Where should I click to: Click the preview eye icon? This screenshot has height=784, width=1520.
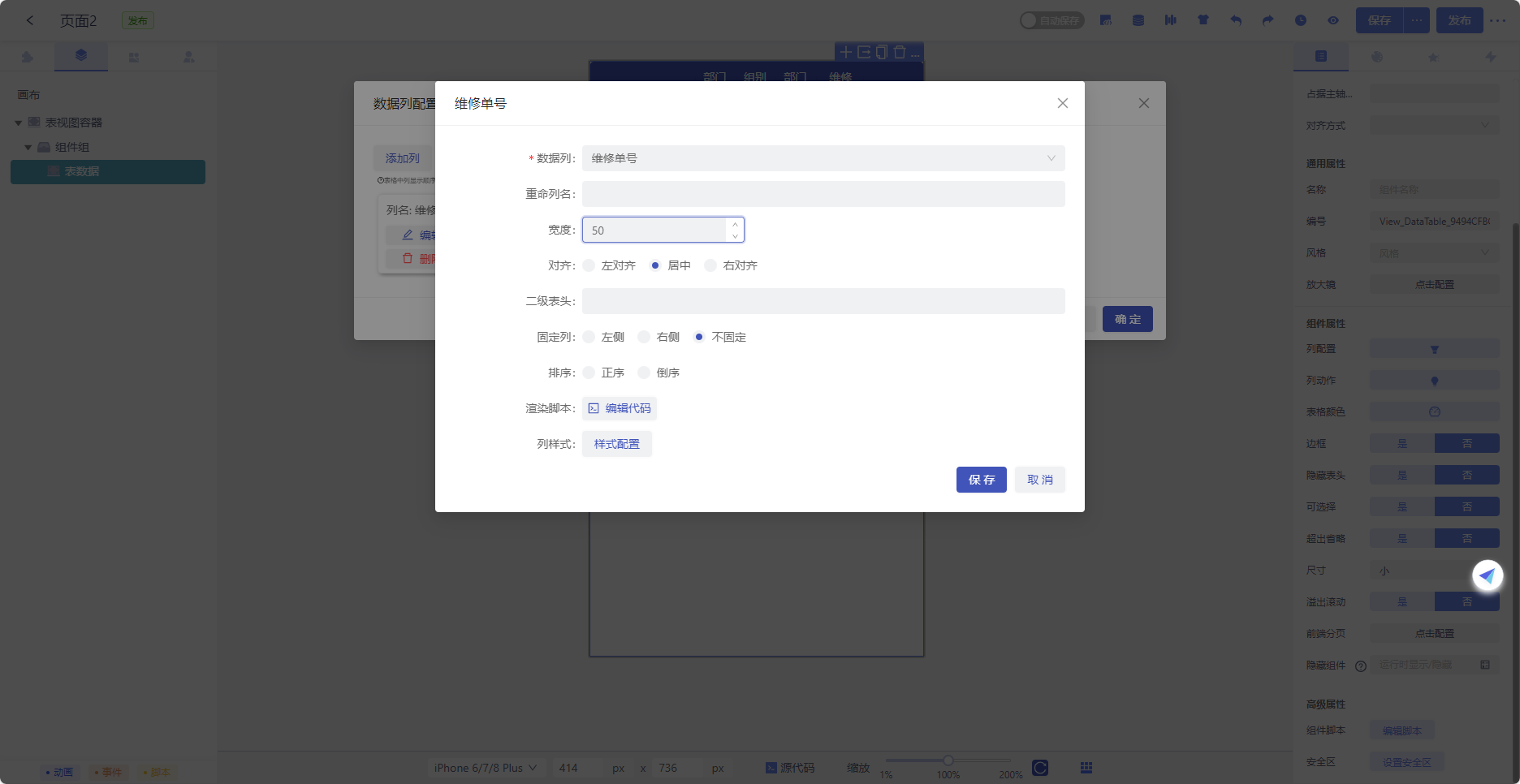click(x=1333, y=20)
